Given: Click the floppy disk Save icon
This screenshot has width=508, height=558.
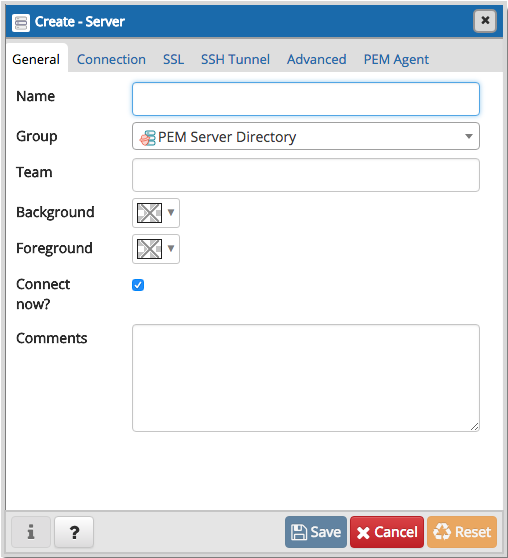Looking at the screenshot, I should 299,532.
